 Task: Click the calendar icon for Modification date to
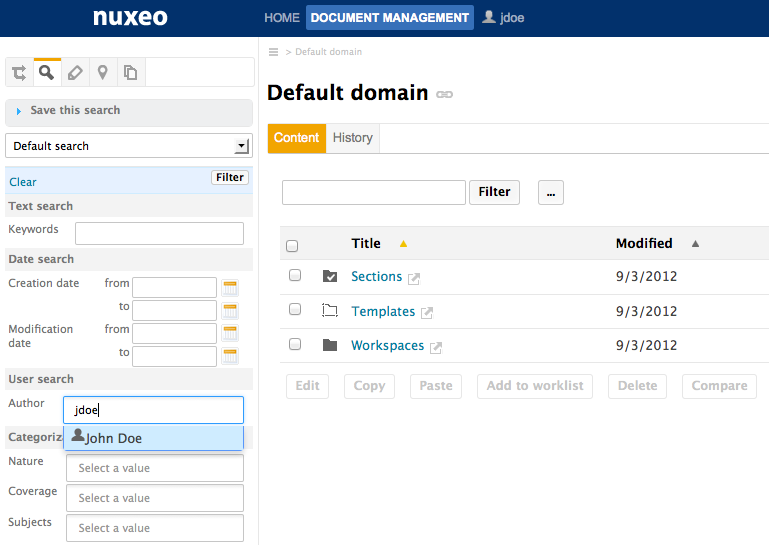pos(230,356)
